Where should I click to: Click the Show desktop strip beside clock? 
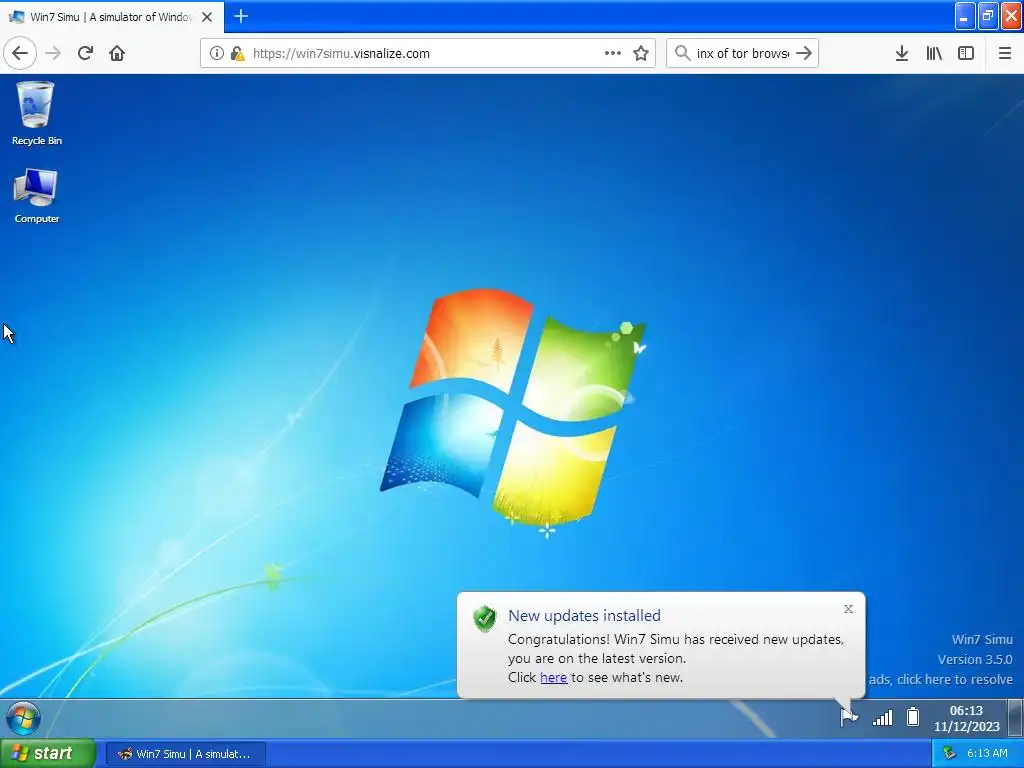point(1016,718)
